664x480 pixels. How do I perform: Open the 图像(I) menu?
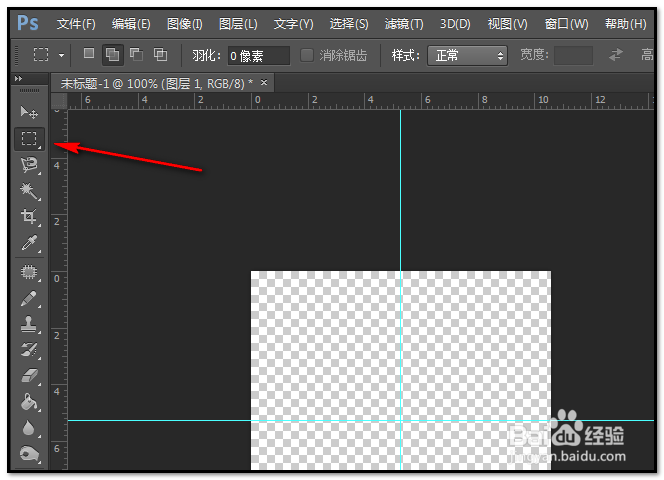click(185, 24)
